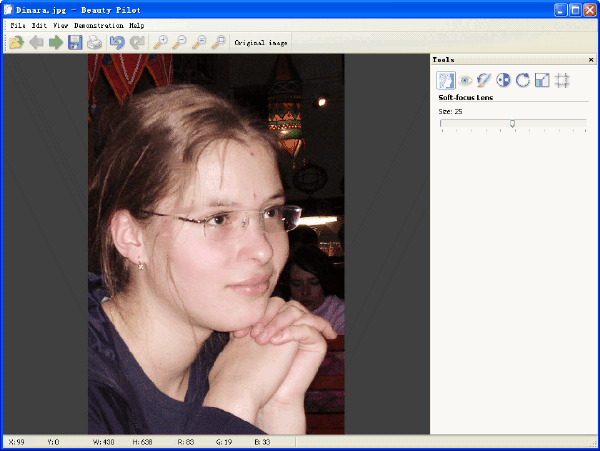Screen dimensions: 600x451
Task: Select the brush tool in the Tools panel
Action: point(484,81)
